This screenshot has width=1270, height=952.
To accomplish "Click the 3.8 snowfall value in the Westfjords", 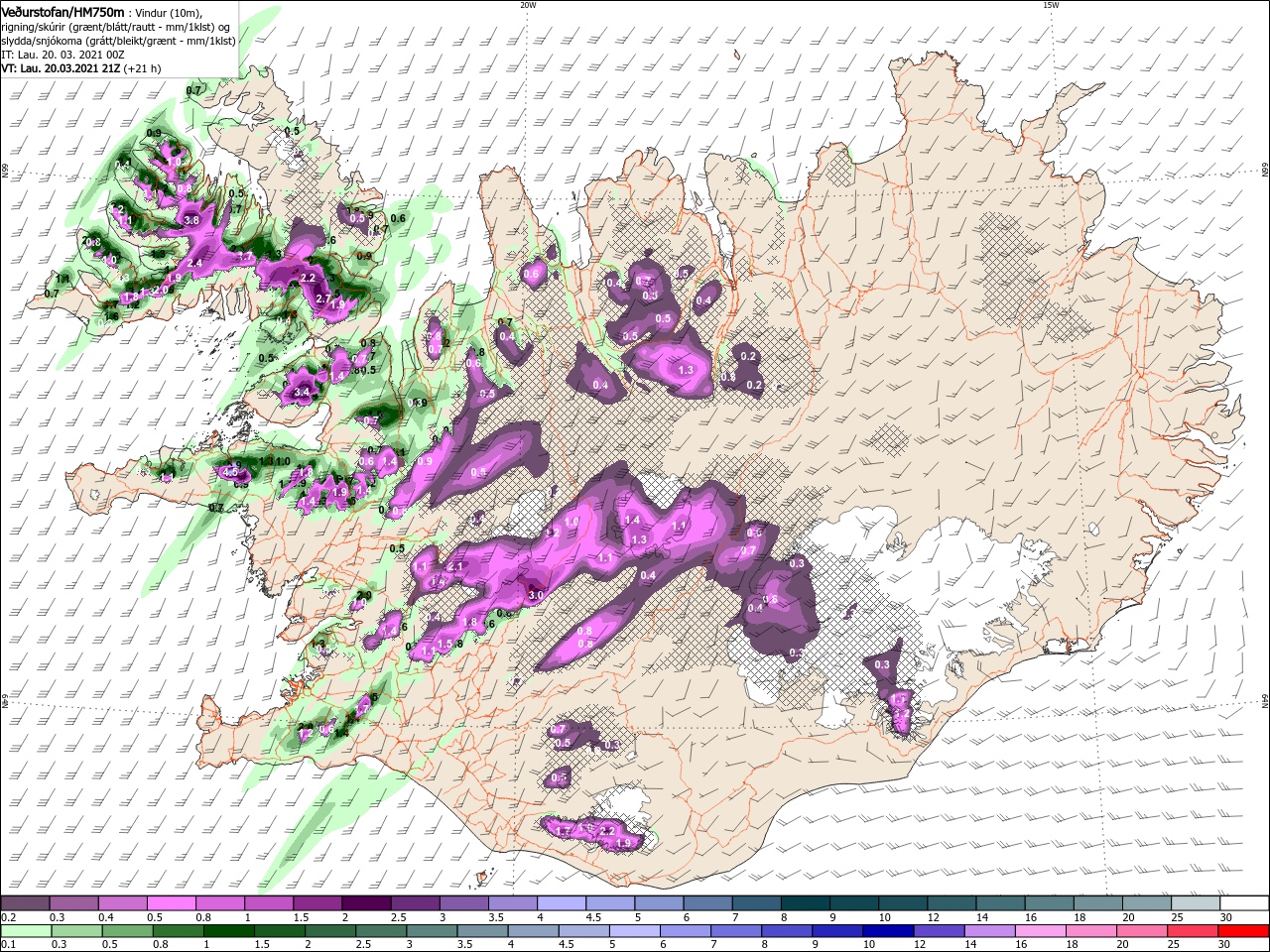I will click(x=192, y=220).
